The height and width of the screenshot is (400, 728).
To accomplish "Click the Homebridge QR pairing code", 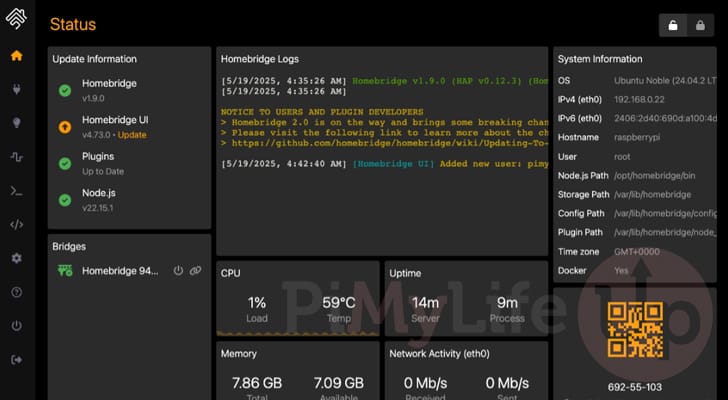I will [x=635, y=330].
